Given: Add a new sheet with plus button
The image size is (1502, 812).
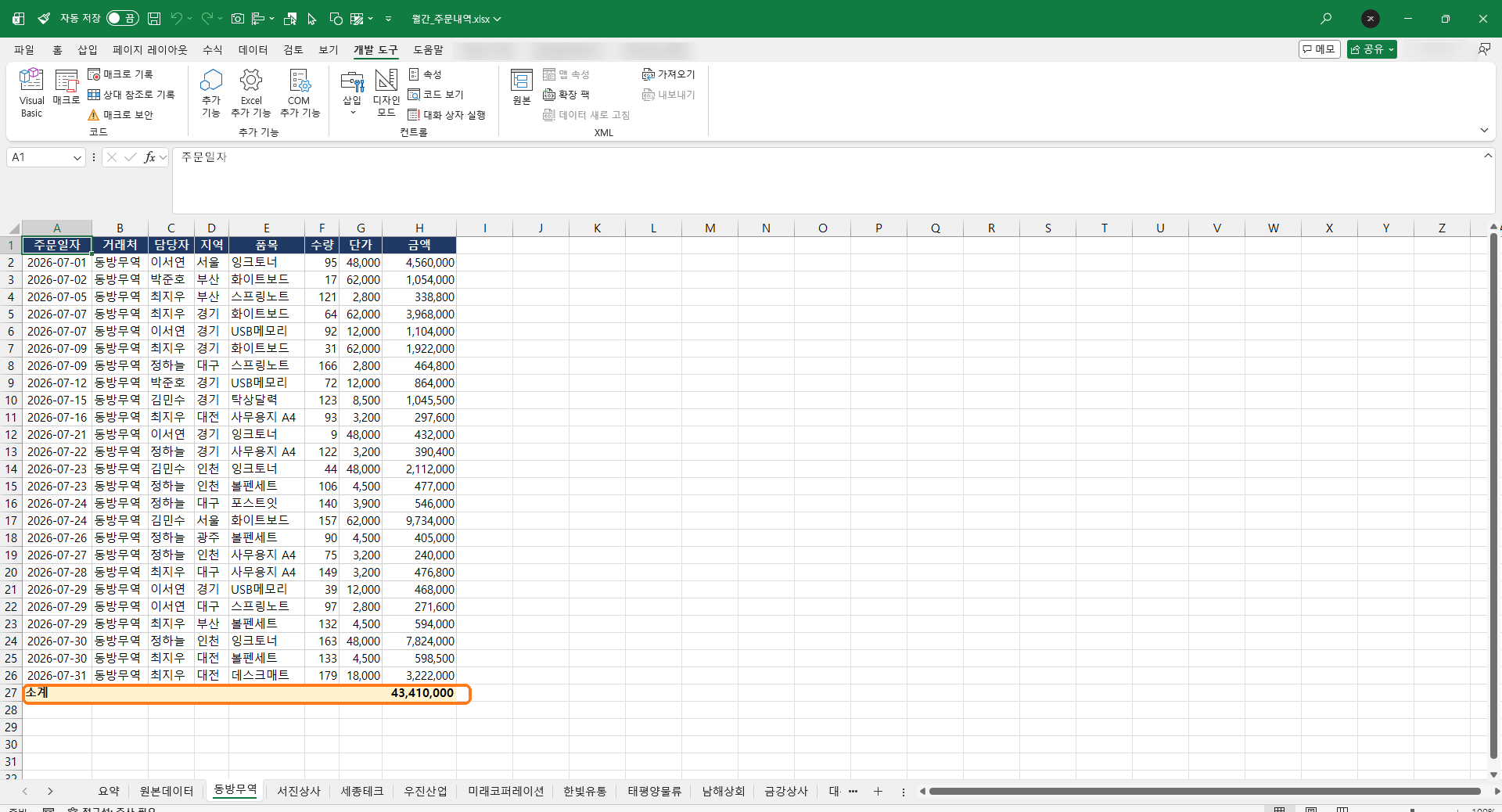Looking at the screenshot, I should pos(878,792).
